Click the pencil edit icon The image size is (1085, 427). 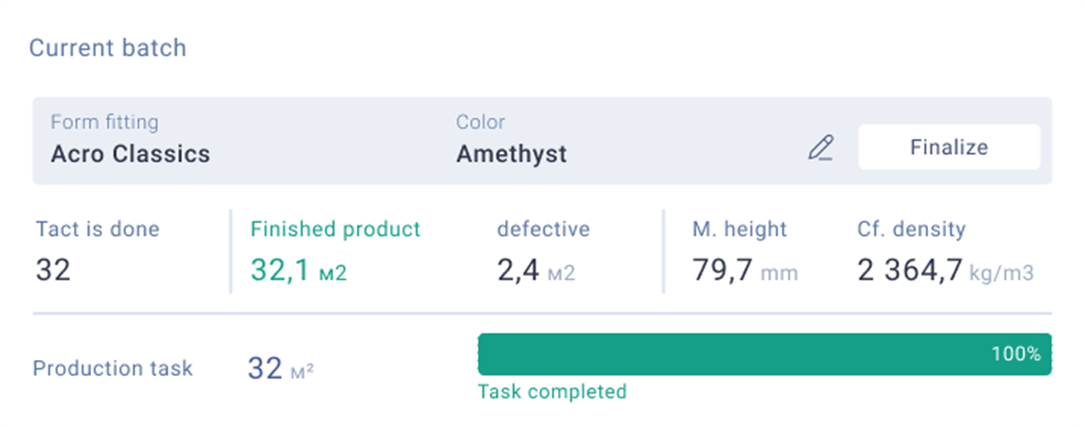point(821,148)
